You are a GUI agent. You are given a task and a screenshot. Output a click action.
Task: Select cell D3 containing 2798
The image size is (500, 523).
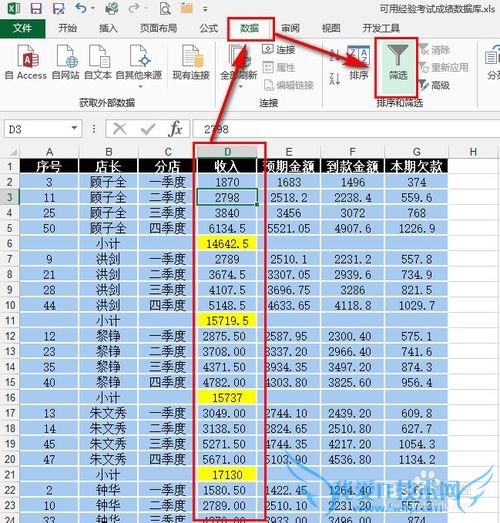pyautogui.click(x=227, y=197)
